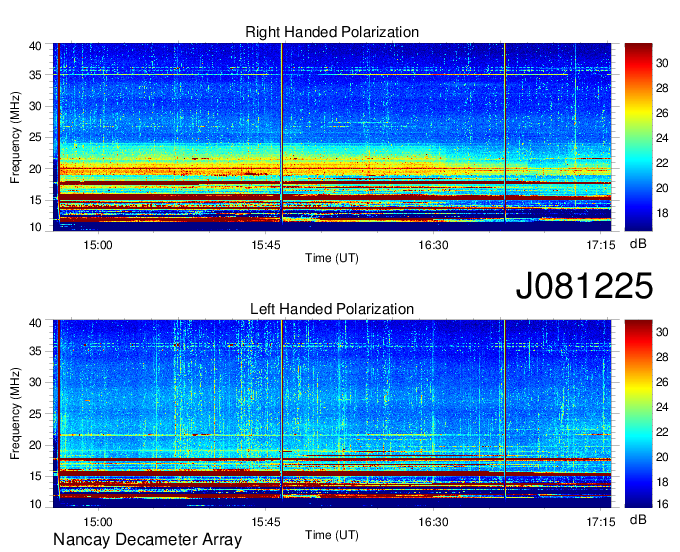Viewport: 680px width, 552px height.
Task: Click the "Right Handed Polarization" plot title
Action: (332, 32)
